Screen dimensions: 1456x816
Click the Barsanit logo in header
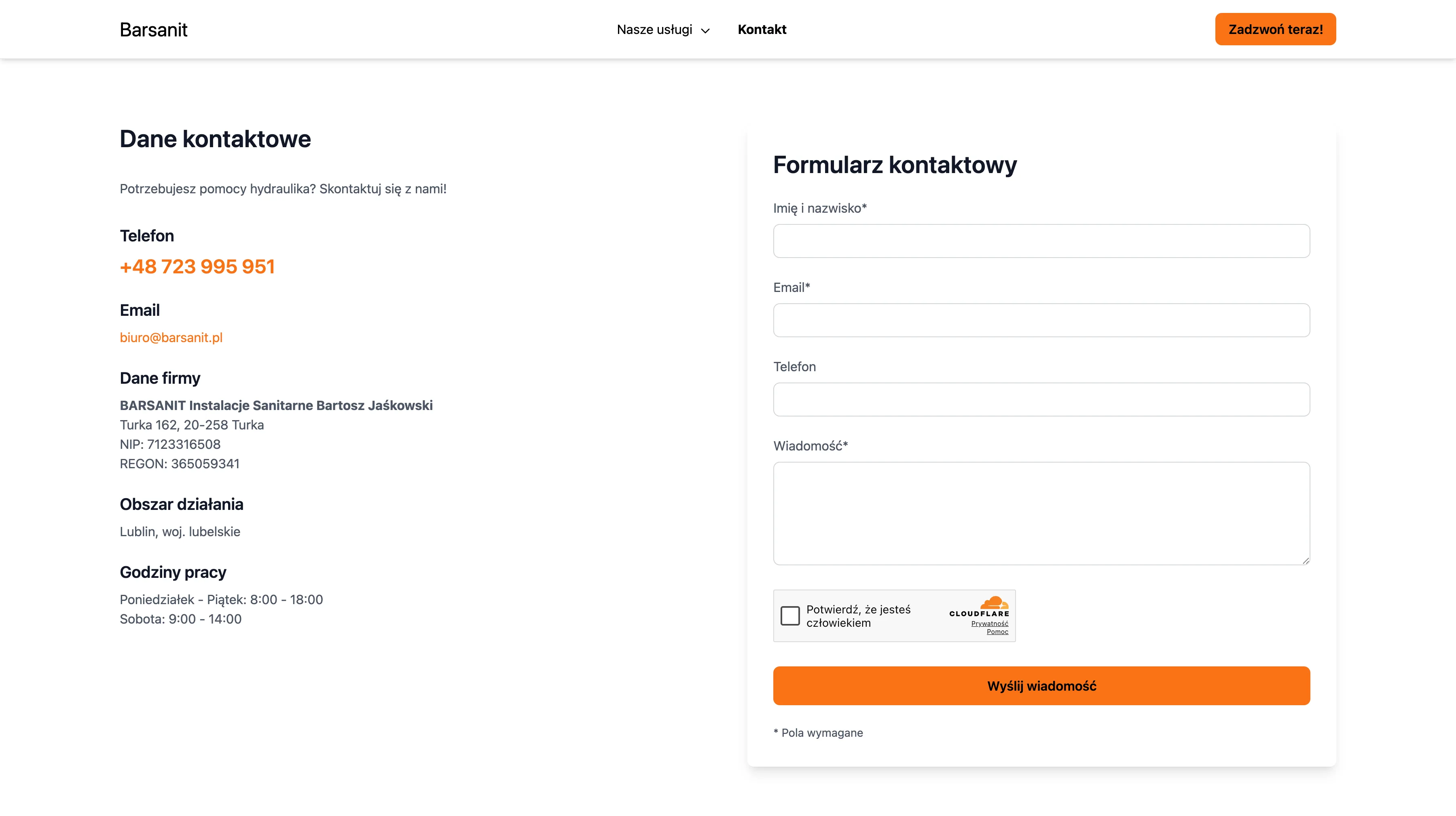[x=153, y=30]
